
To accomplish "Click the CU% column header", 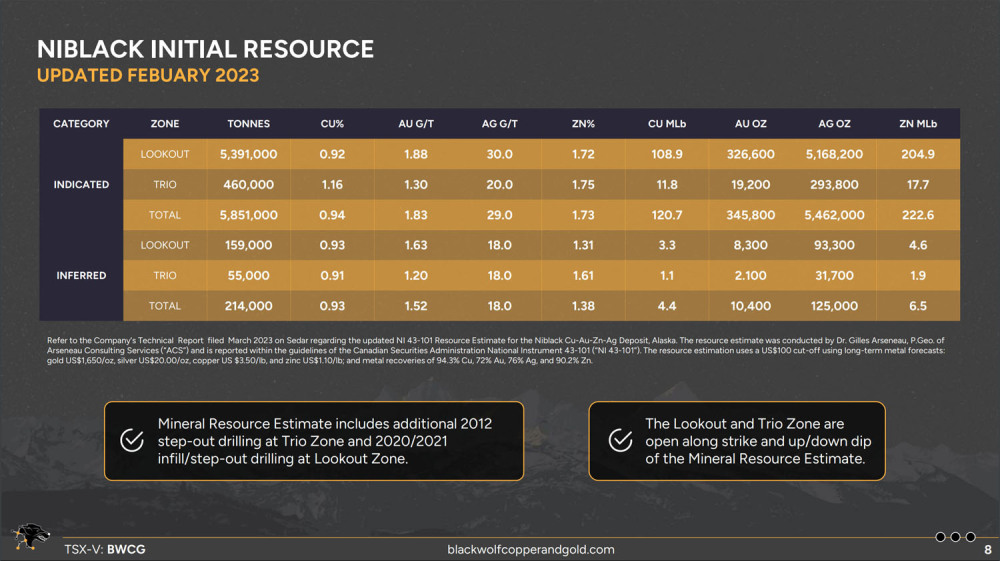I will [x=332, y=124].
